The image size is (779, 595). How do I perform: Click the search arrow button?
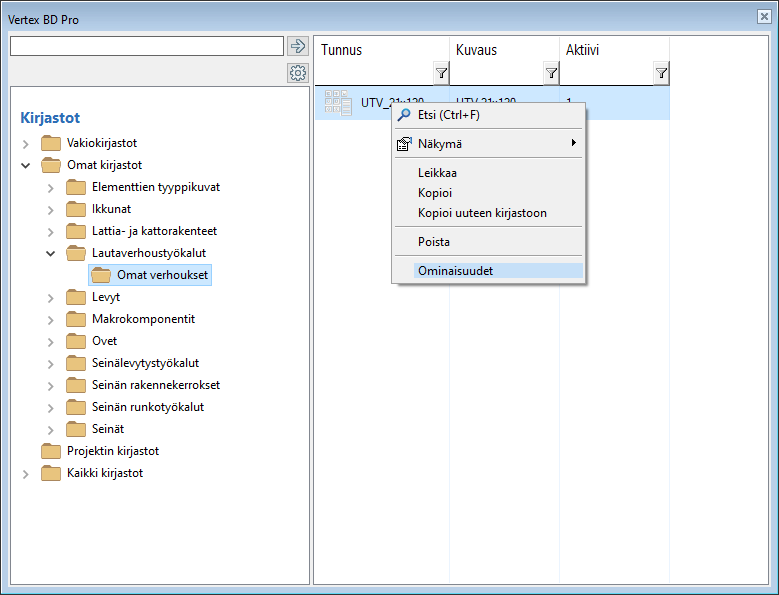pos(297,46)
